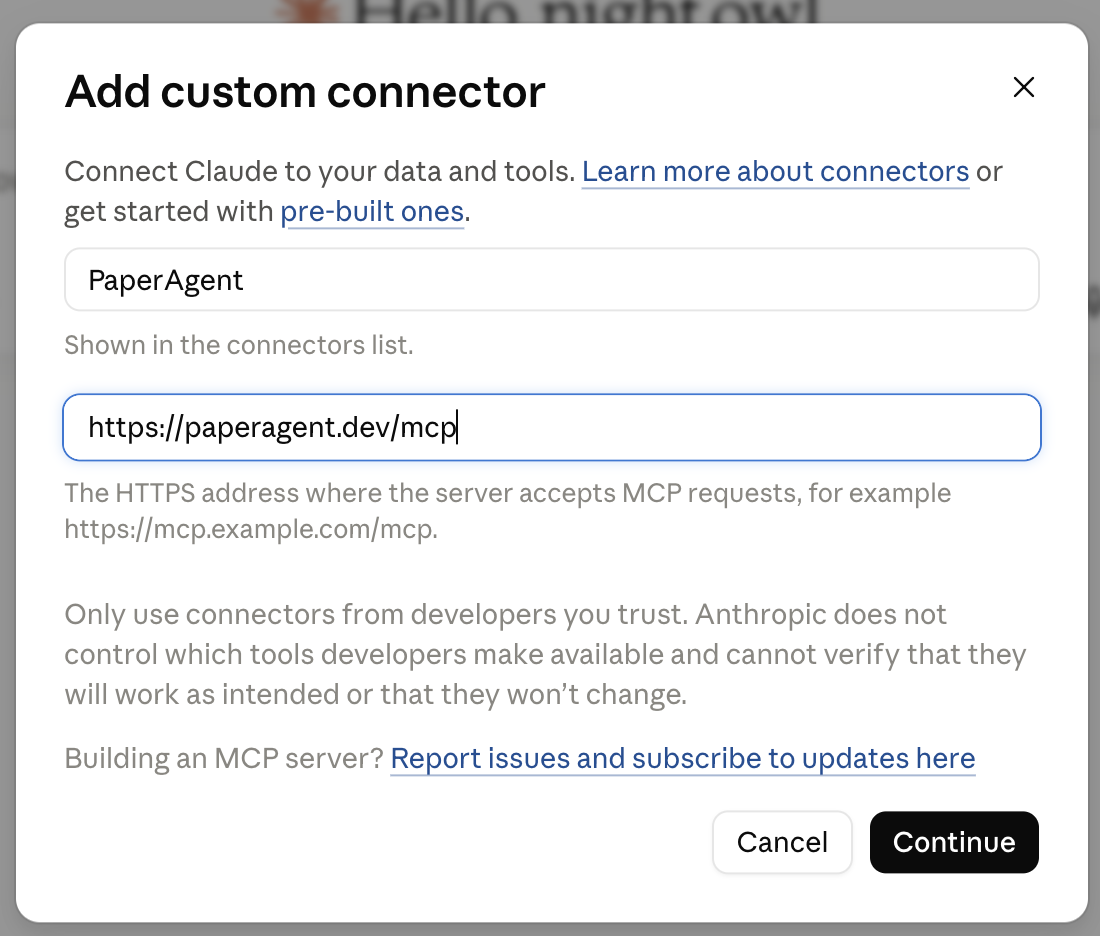Follow the pre-built ones link
This screenshot has height=936, width=1100.
point(372,212)
